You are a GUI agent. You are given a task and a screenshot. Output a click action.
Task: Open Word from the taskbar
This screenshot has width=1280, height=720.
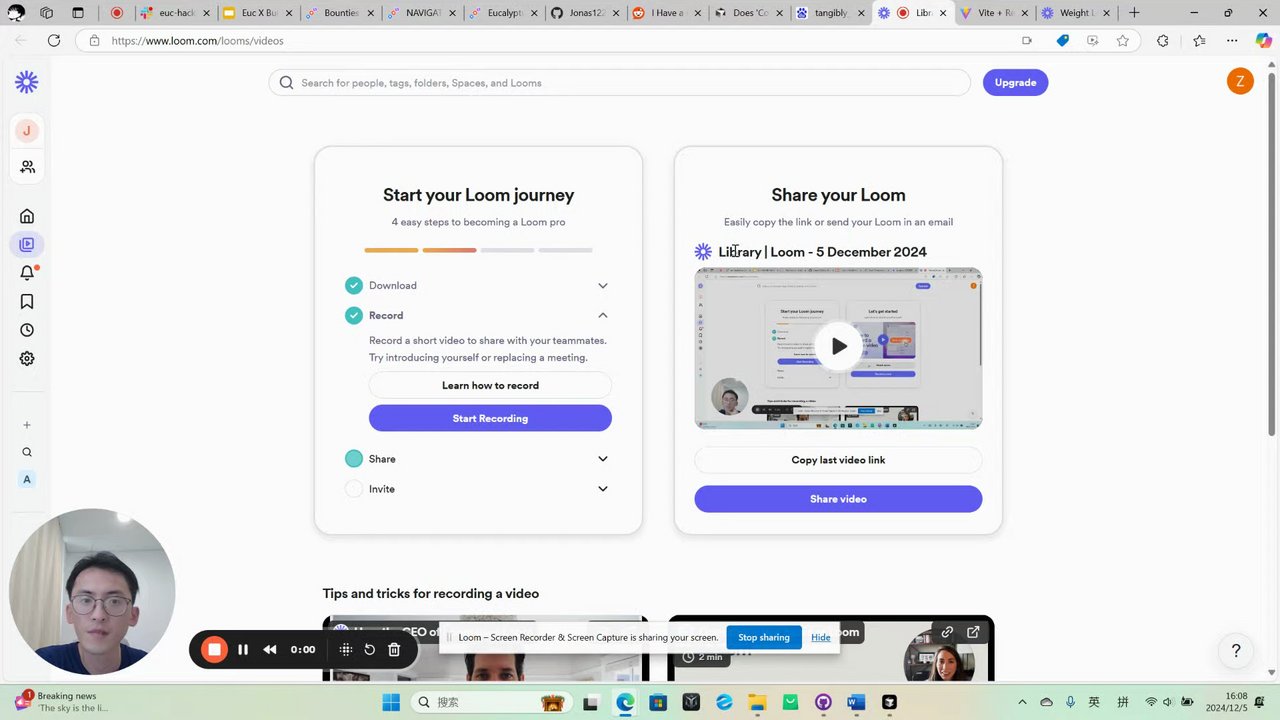click(856, 702)
